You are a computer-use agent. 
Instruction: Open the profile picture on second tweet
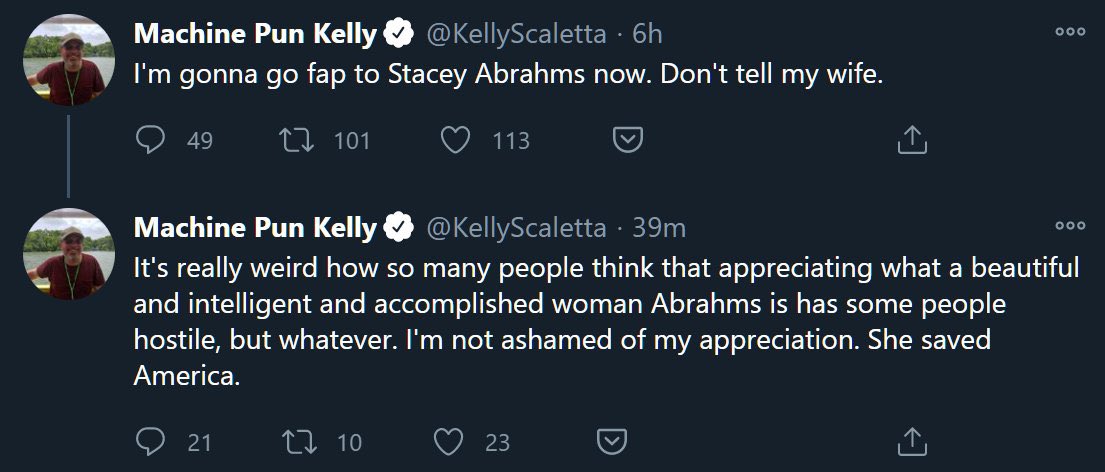pos(69,255)
